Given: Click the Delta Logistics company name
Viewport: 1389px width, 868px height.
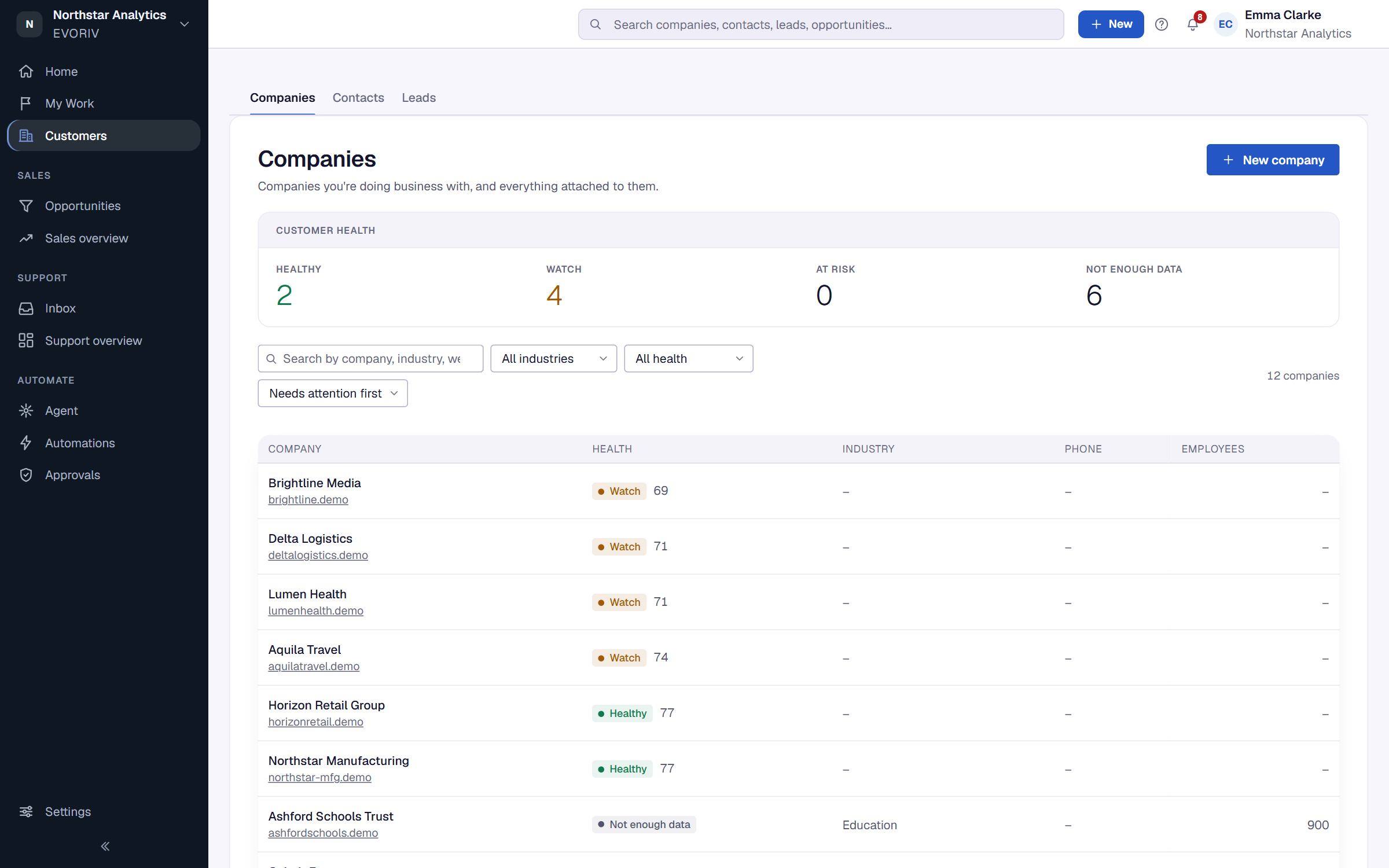Looking at the screenshot, I should point(310,539).
